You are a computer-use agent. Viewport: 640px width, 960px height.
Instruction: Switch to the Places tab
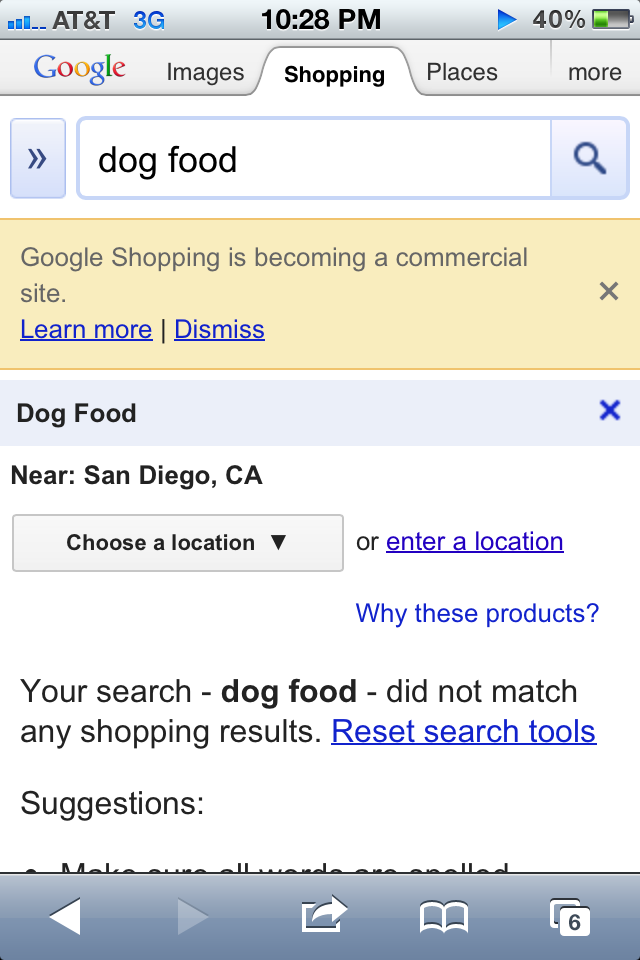pos(461,72)
